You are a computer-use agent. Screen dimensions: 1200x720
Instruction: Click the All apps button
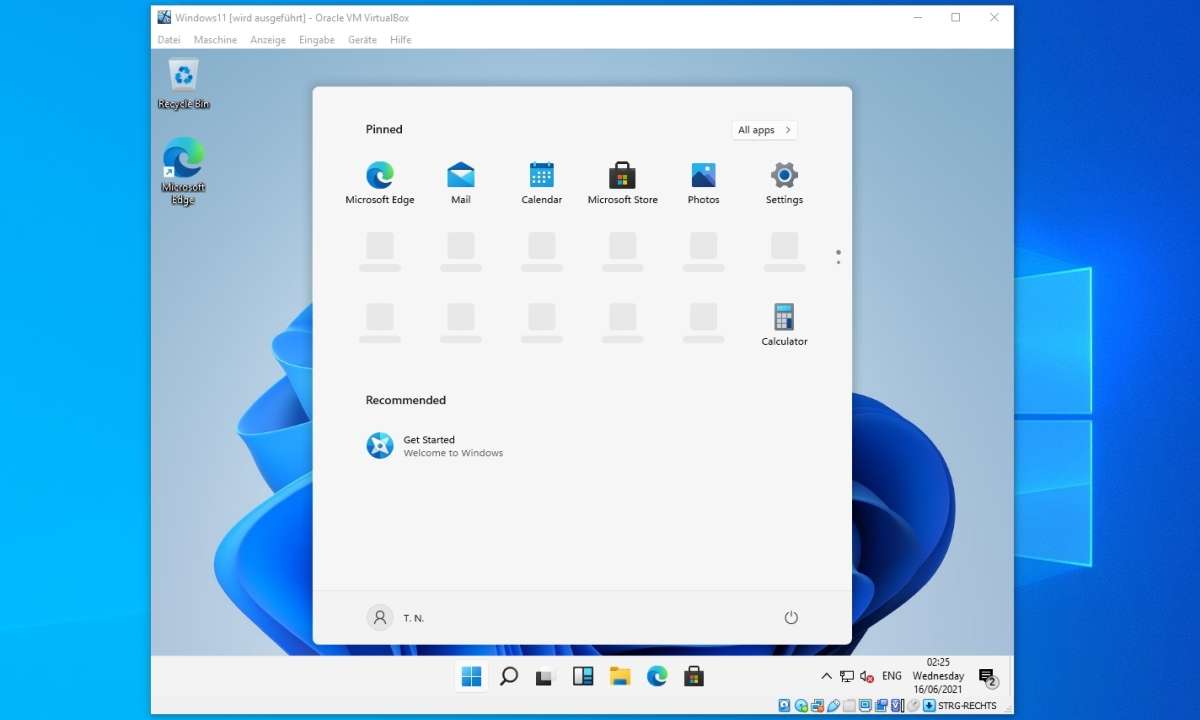pos(765,130)
